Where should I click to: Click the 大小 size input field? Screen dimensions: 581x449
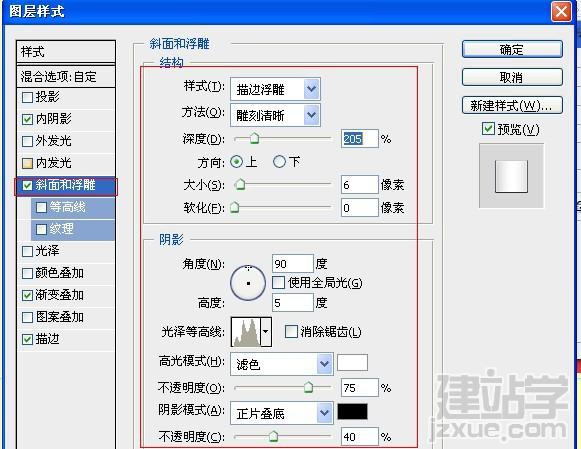359,184
